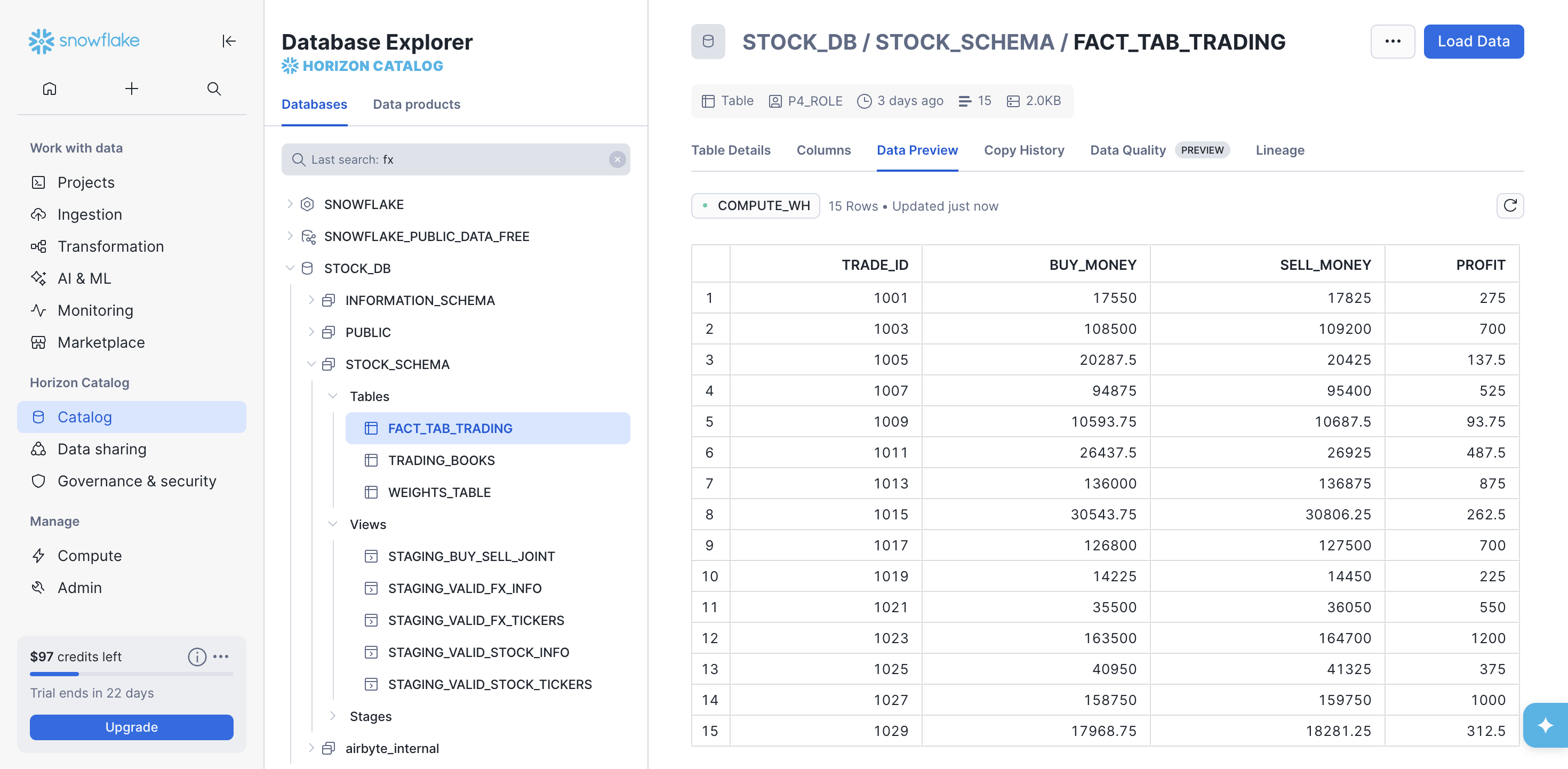1568x769 pixels.
Task: Clear the last search with X icon
Action: [x=617, y=159]
